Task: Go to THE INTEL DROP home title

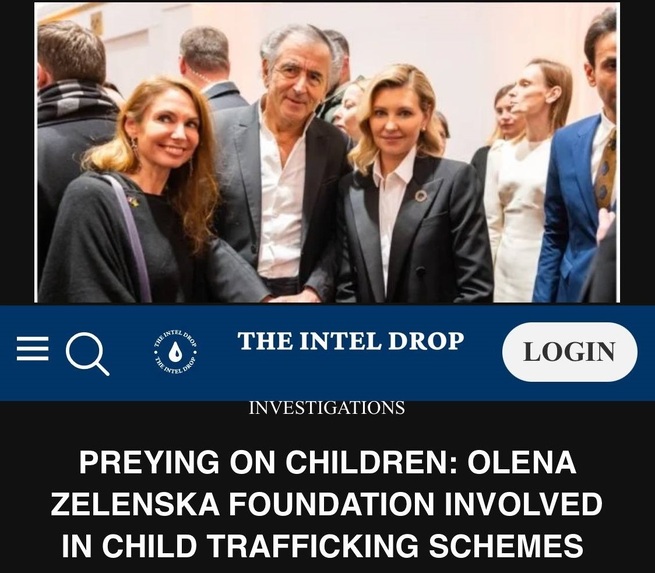Action: (351, 341)
